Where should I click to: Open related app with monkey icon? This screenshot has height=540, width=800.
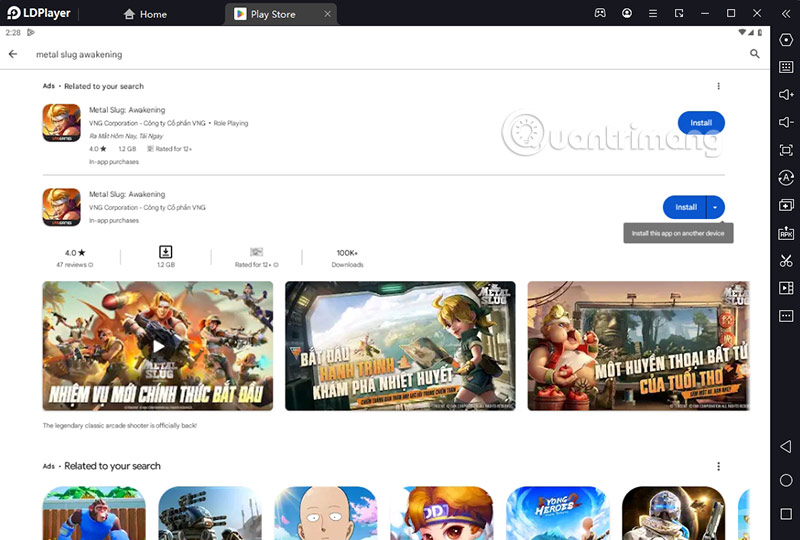coord(94,513)
